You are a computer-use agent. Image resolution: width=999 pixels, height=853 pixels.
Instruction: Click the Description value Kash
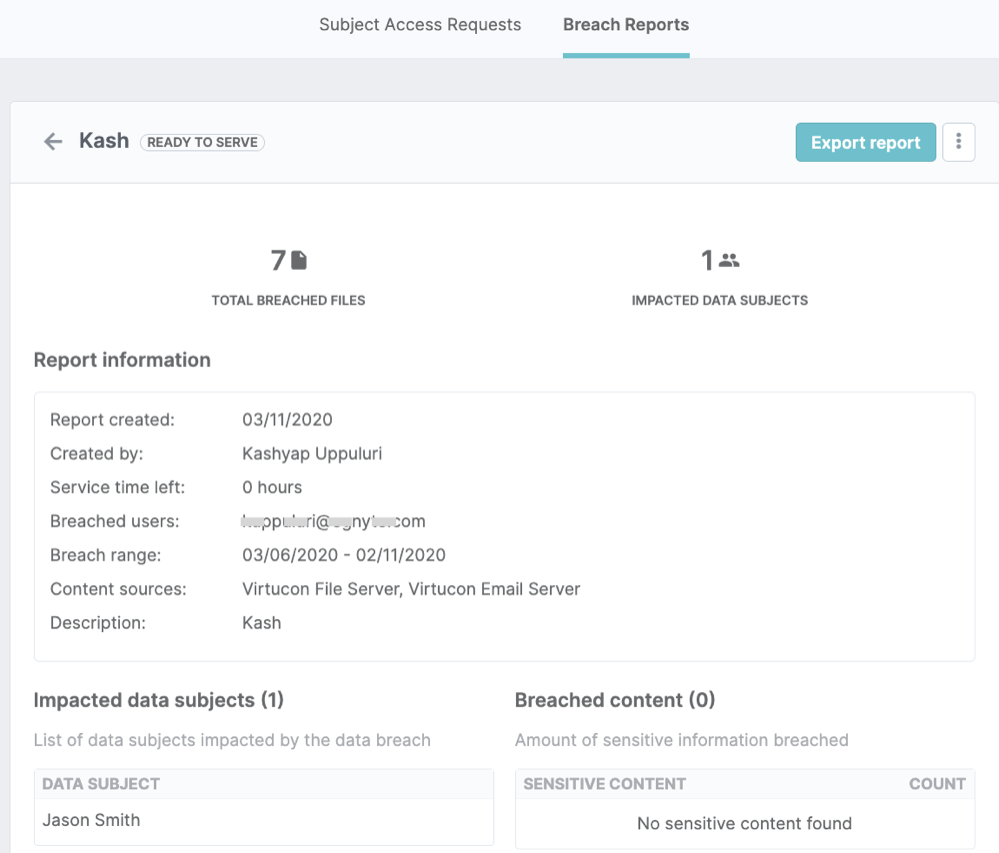click(x=261, y=622)
